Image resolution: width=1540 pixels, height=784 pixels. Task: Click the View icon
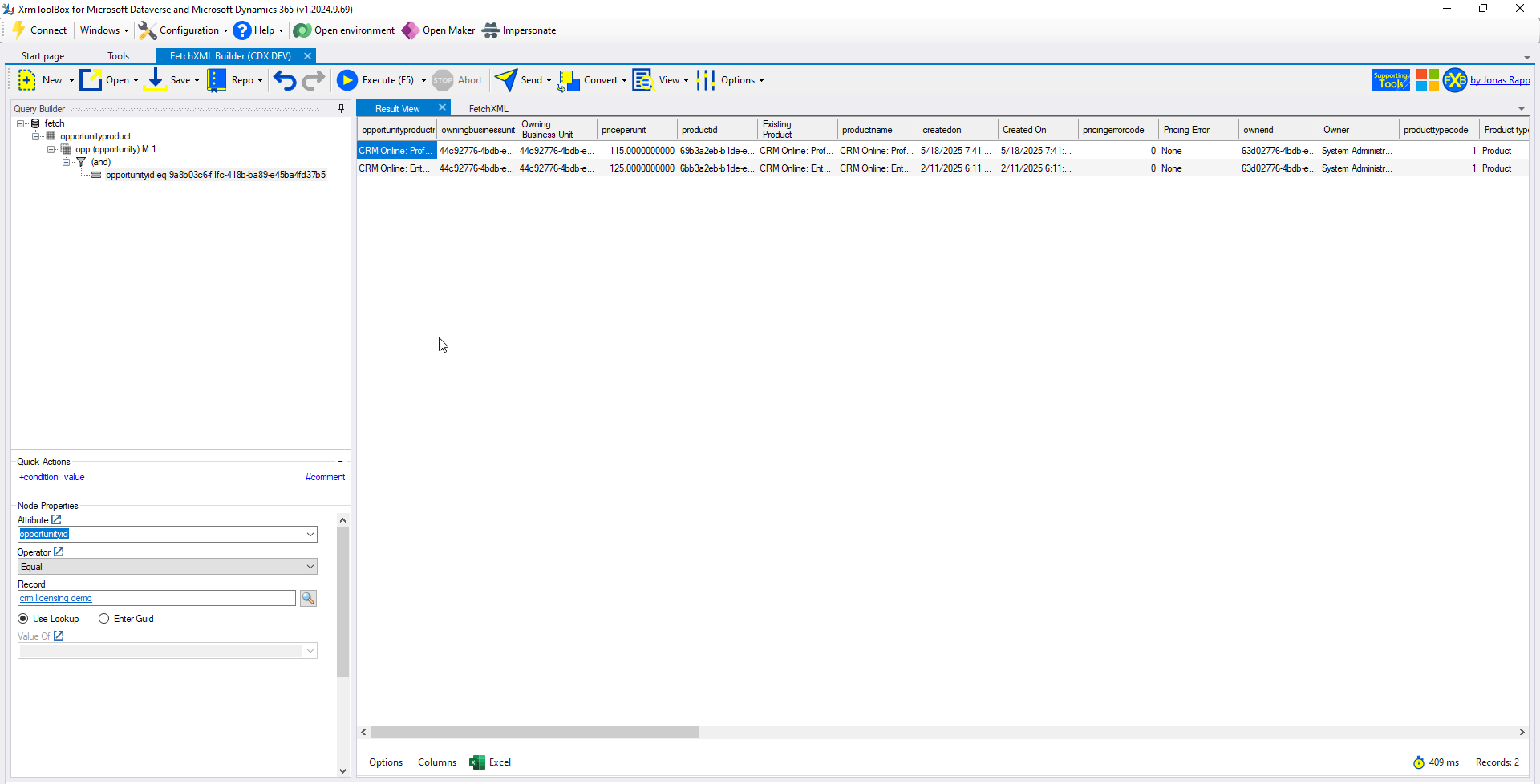pos(643,80)
